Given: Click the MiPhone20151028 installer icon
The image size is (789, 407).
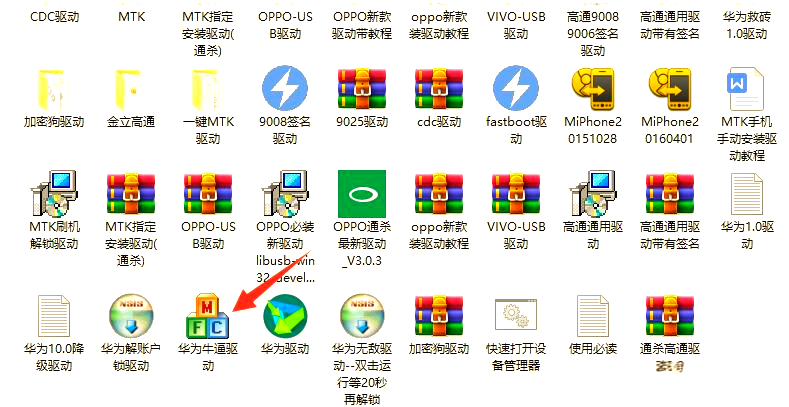Looking at the screenshot, I should coord(593,89).
